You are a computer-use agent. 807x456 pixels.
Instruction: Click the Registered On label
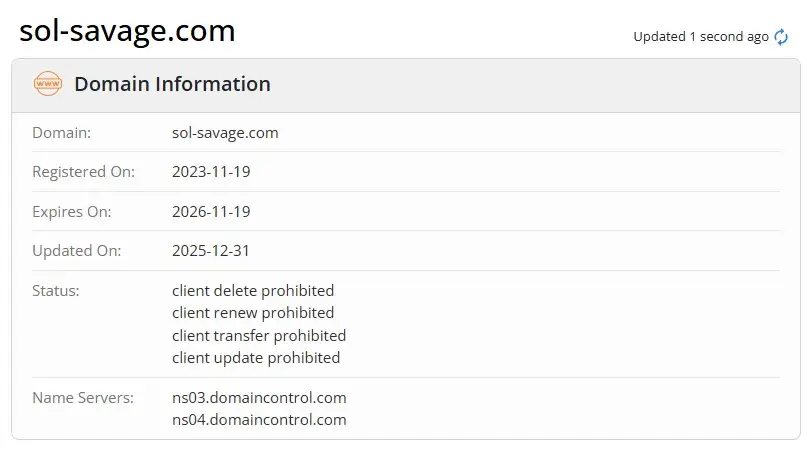[x=83, y=171]
